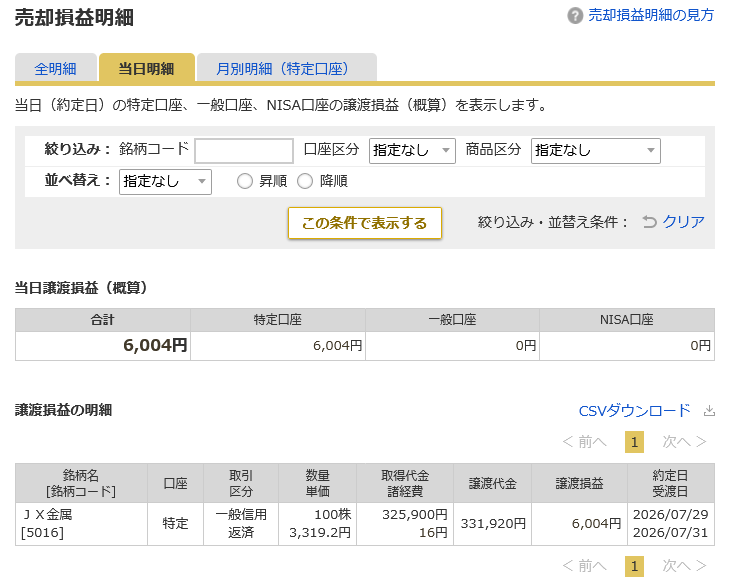Click the 特定口座 column header

278,320
